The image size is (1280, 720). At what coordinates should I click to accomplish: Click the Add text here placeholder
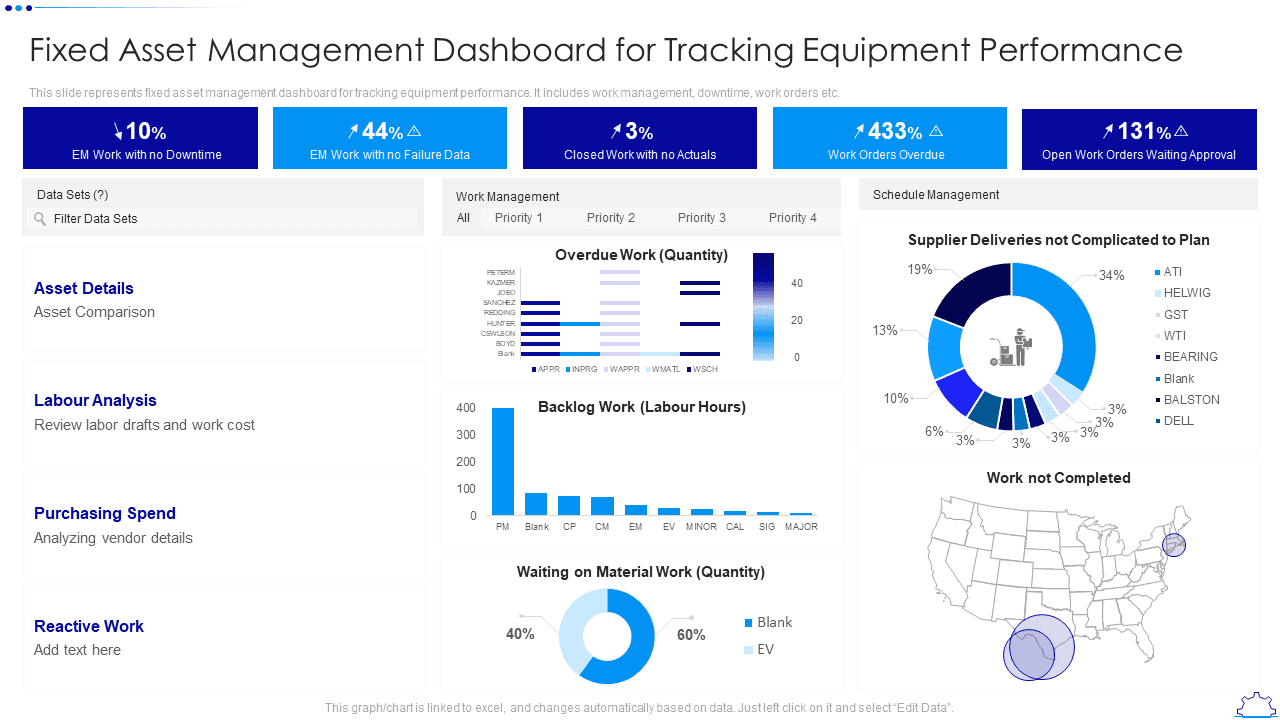(78, 650)
